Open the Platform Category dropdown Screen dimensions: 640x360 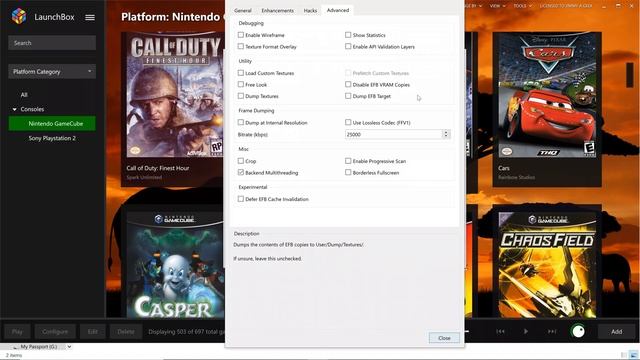pyautogui.click(x=52, y=71)
